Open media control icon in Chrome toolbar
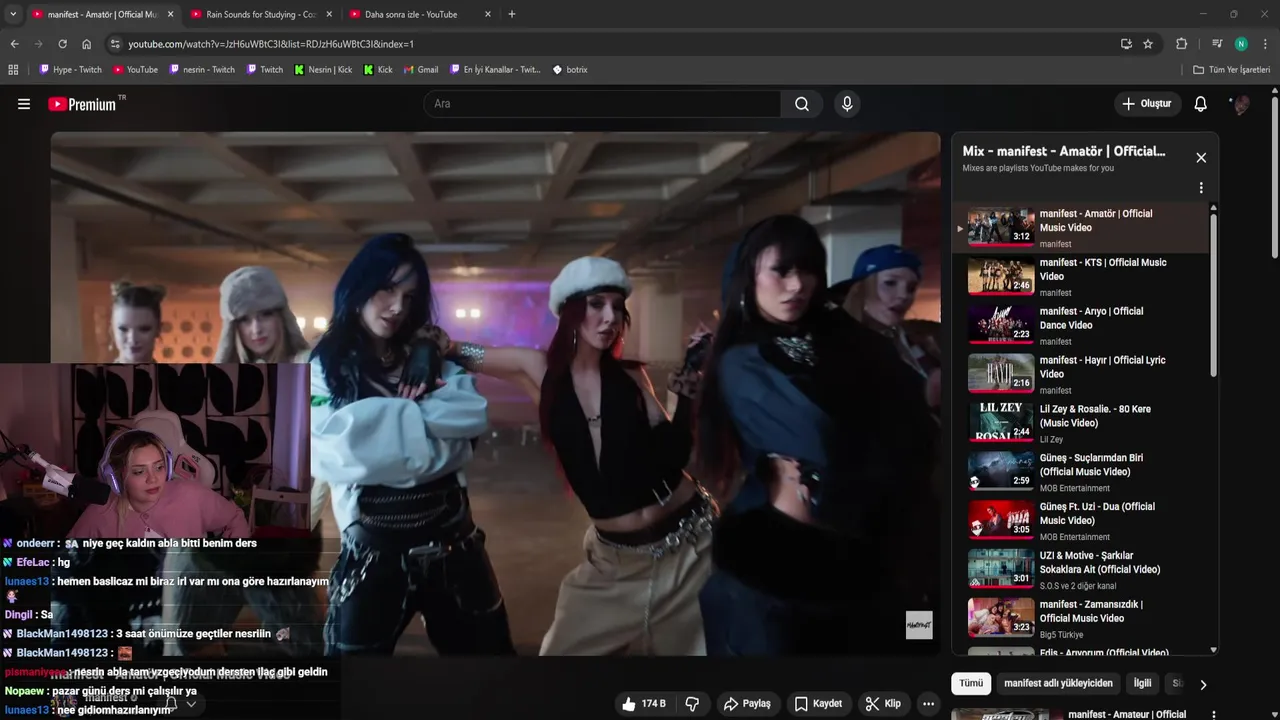The image size is (1280, 720). (1217, 44)
